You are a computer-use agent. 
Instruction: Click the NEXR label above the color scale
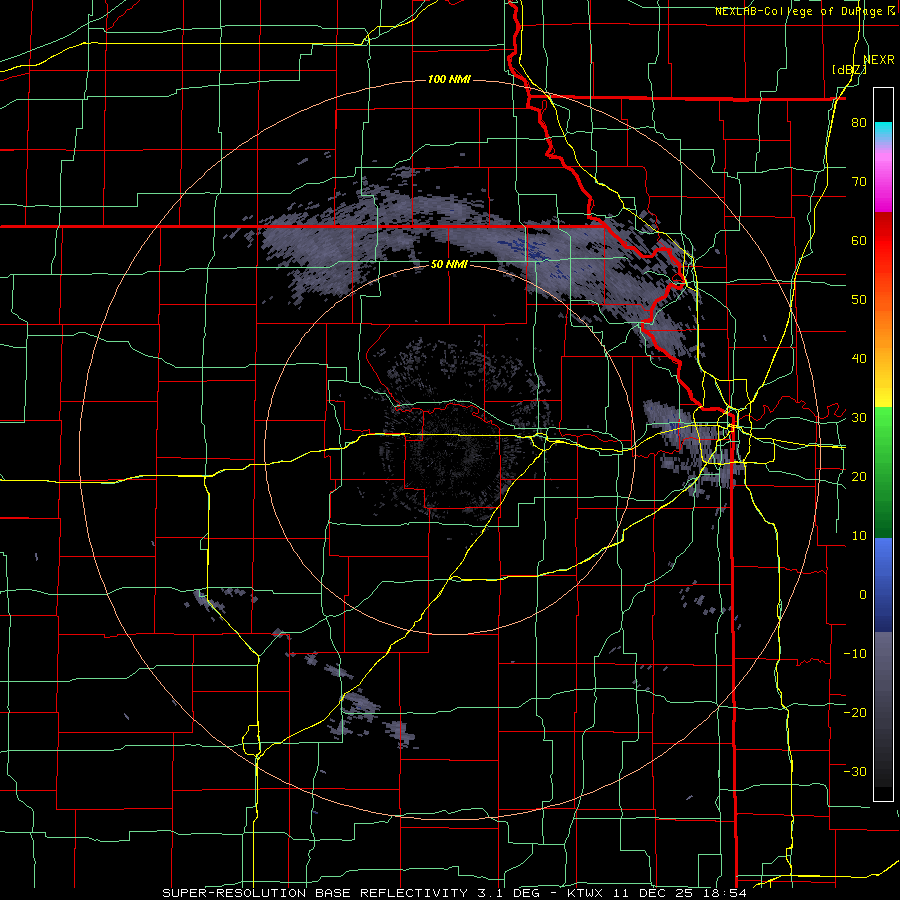pos(879,60)
